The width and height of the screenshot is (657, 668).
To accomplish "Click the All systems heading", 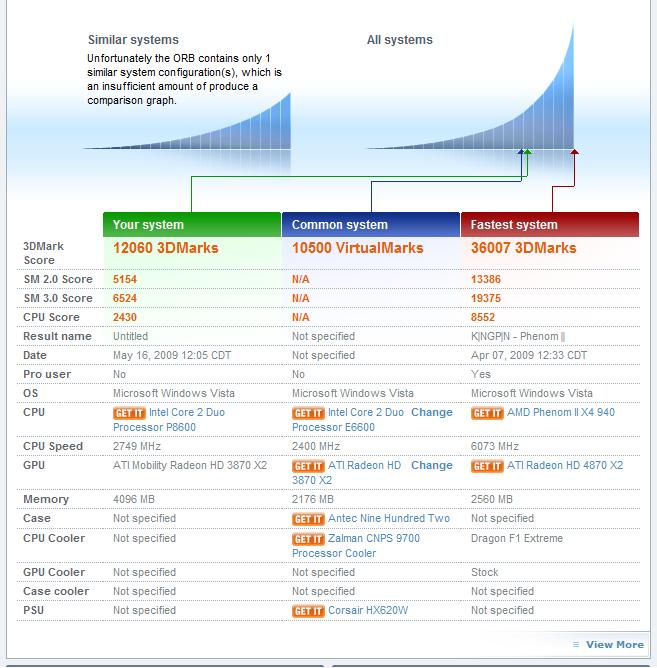I will click(x=400, y=40).
